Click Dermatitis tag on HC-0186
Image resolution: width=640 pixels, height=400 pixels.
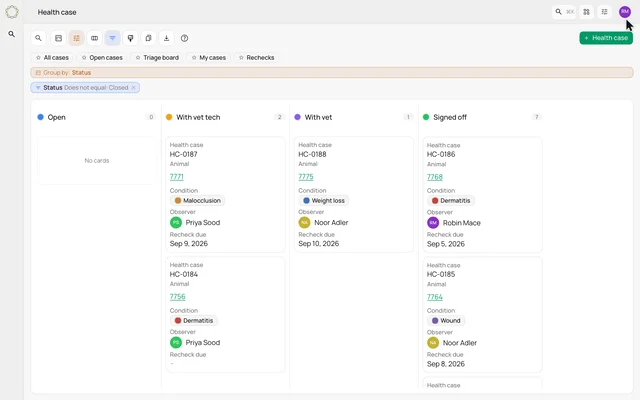tap(451, 200)
